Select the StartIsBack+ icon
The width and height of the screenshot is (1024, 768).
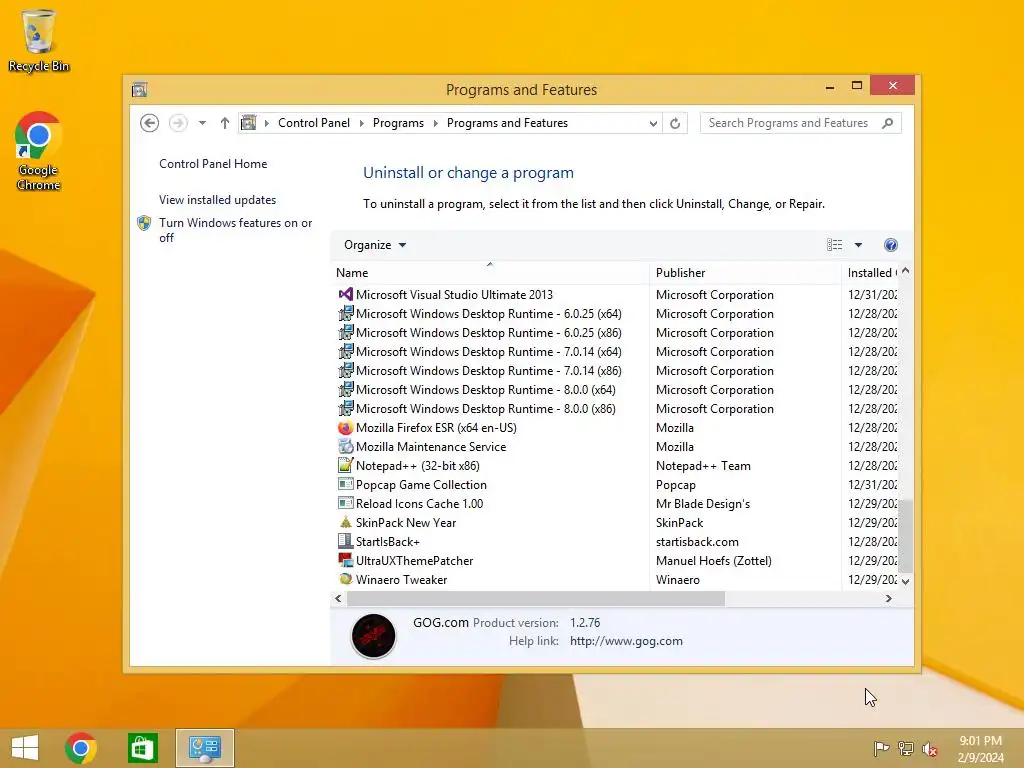[x=345, y=541]
